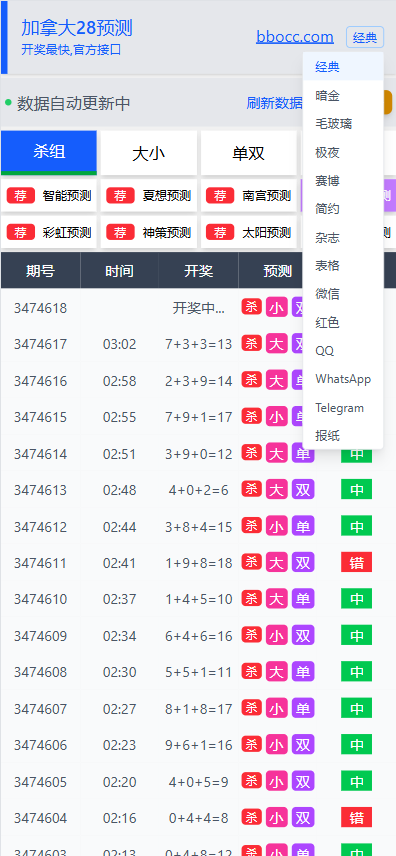
Task: Click the 单 tag in row 3474614
Action: tap(303, 454)
